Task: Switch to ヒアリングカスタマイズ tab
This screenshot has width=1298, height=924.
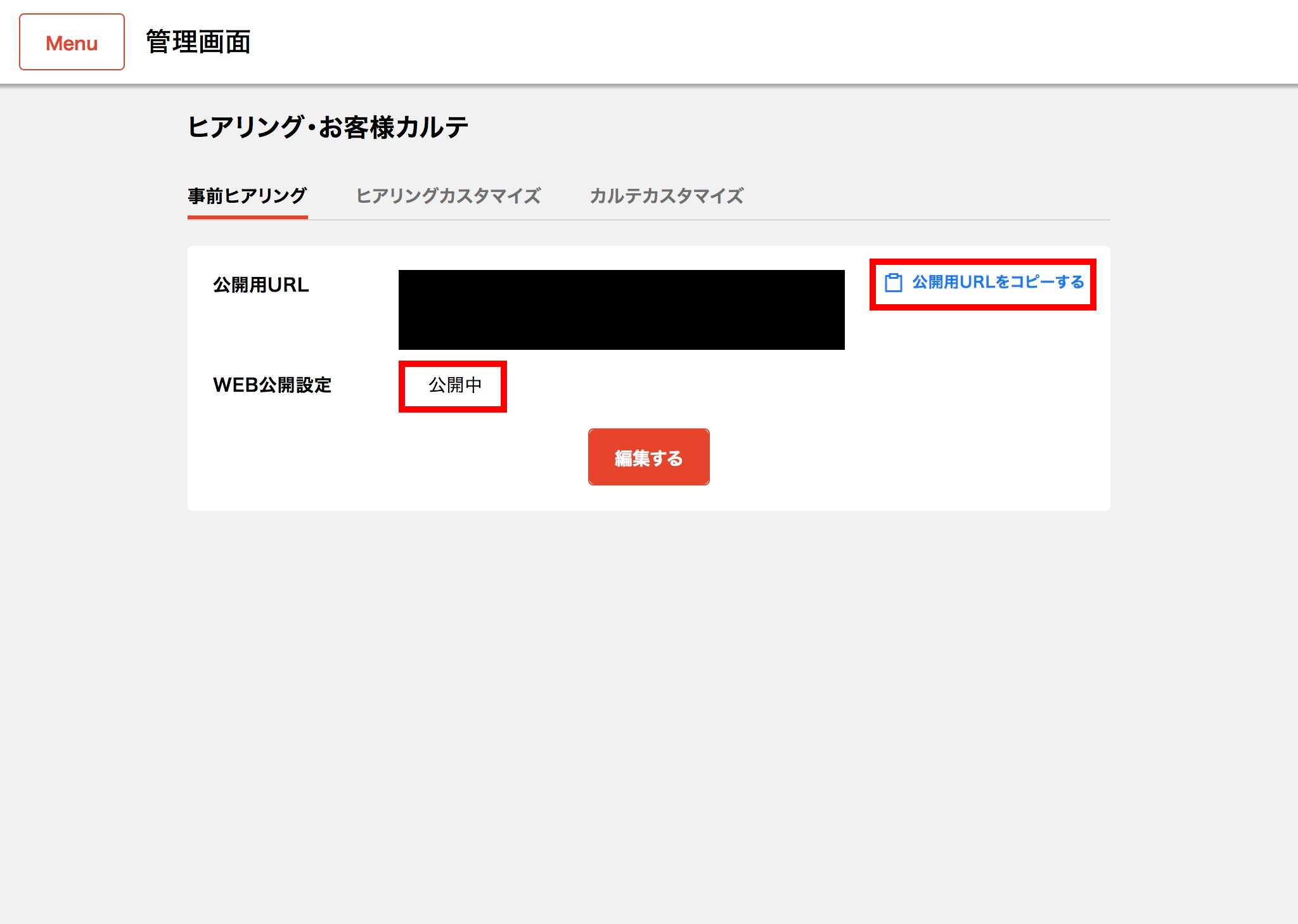Action: [449, 196]
